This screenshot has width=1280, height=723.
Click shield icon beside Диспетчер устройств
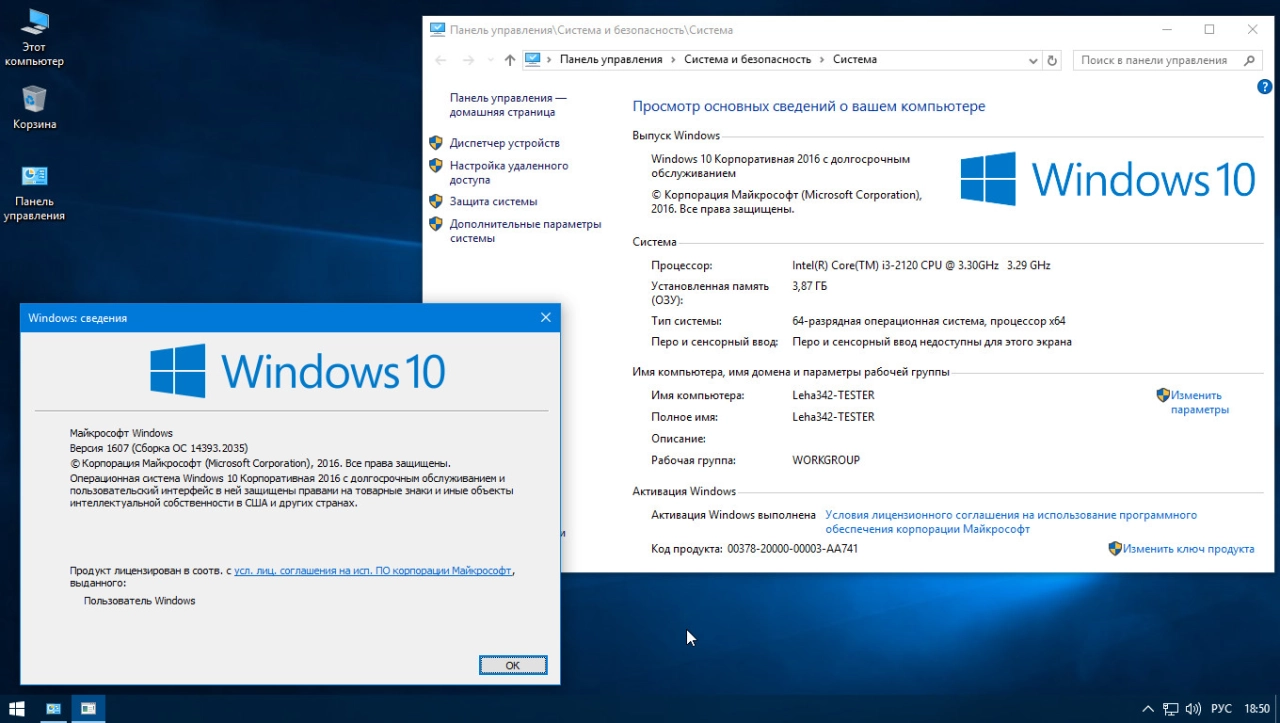[x=436, y=143]
